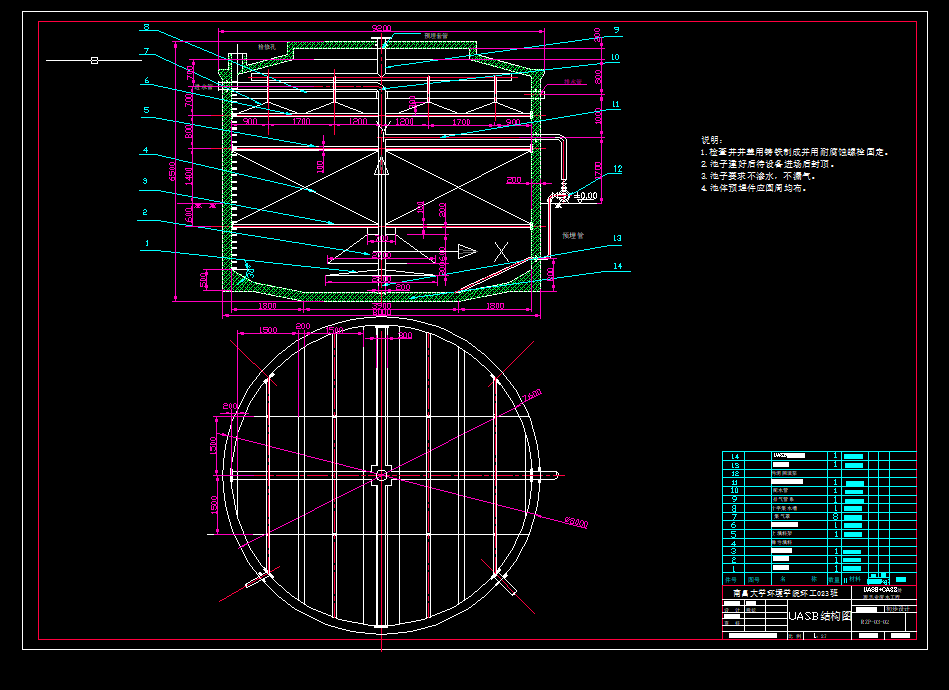949x690 pixels.
Task: Click the "30°" angle label at bottom-left corner
Action: pos(249,271)
